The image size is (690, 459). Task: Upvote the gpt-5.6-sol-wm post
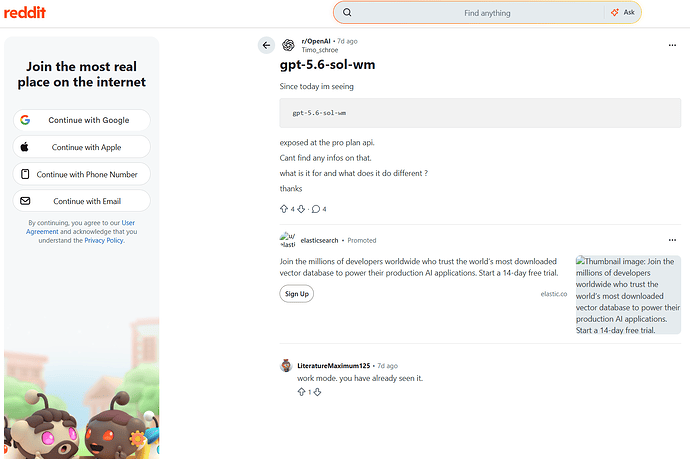pos(284,209)
